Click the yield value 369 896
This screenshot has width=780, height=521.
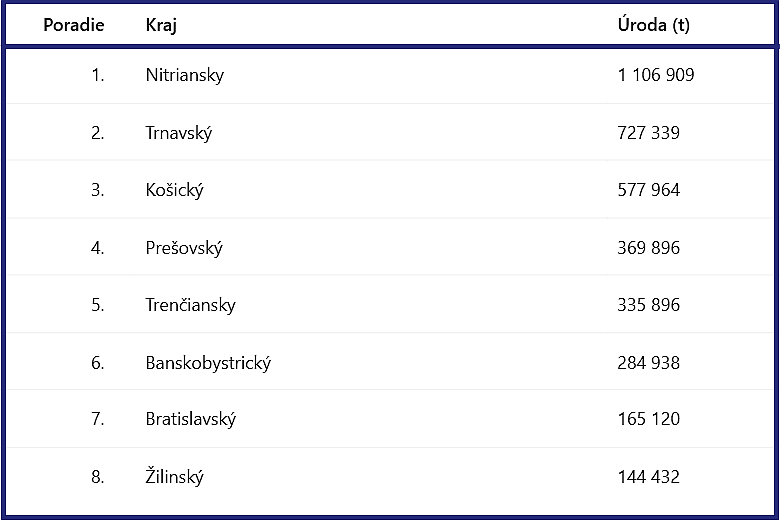648,248
